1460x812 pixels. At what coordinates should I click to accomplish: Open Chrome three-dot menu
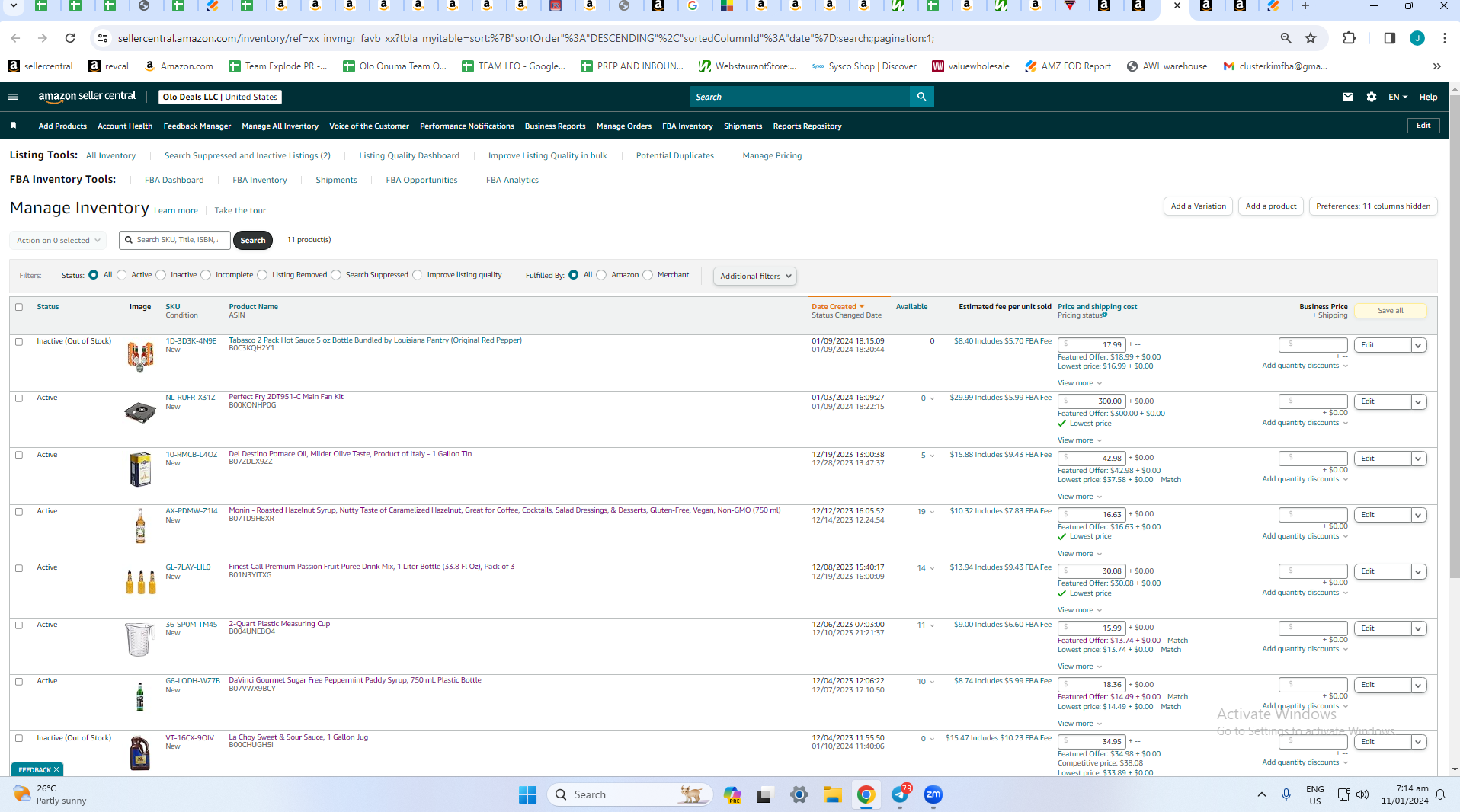[1445, 38]
